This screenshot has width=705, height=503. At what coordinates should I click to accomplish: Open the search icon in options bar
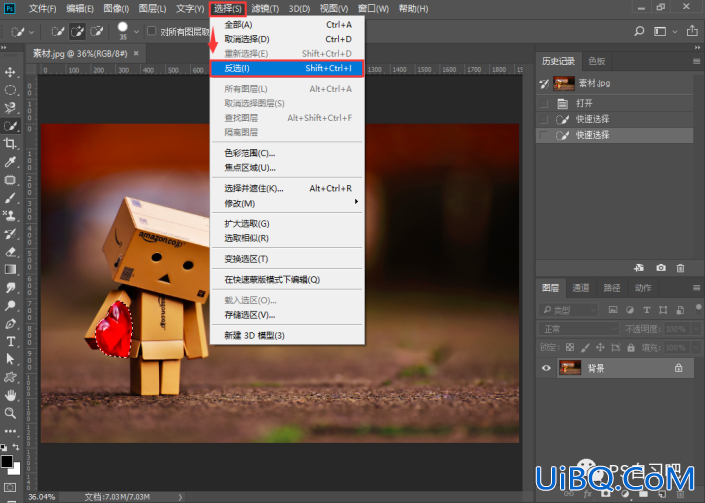tap(639, 31)
